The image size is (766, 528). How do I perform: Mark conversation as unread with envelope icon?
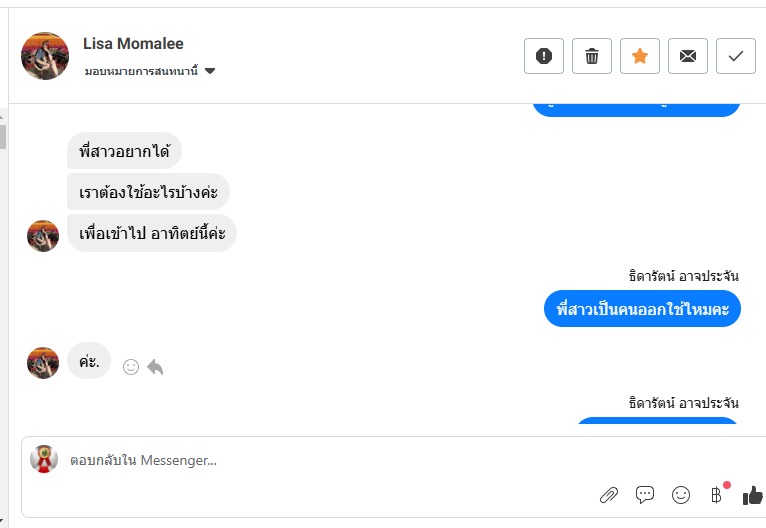click(688, 56)
